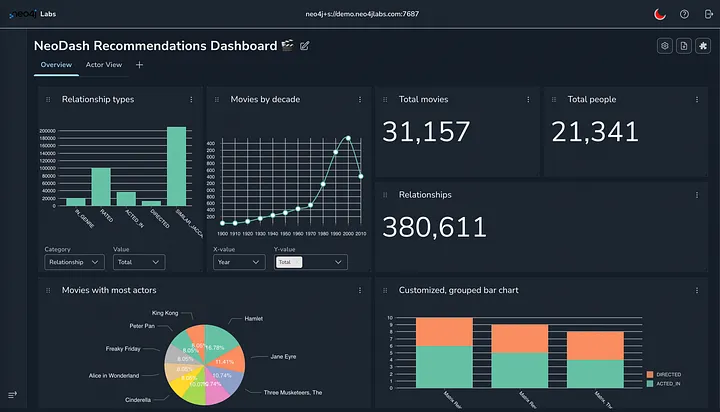Viewport: 720px width, 412px height.
Task: Open the Total movies card menu
Action: click(528, 100)
